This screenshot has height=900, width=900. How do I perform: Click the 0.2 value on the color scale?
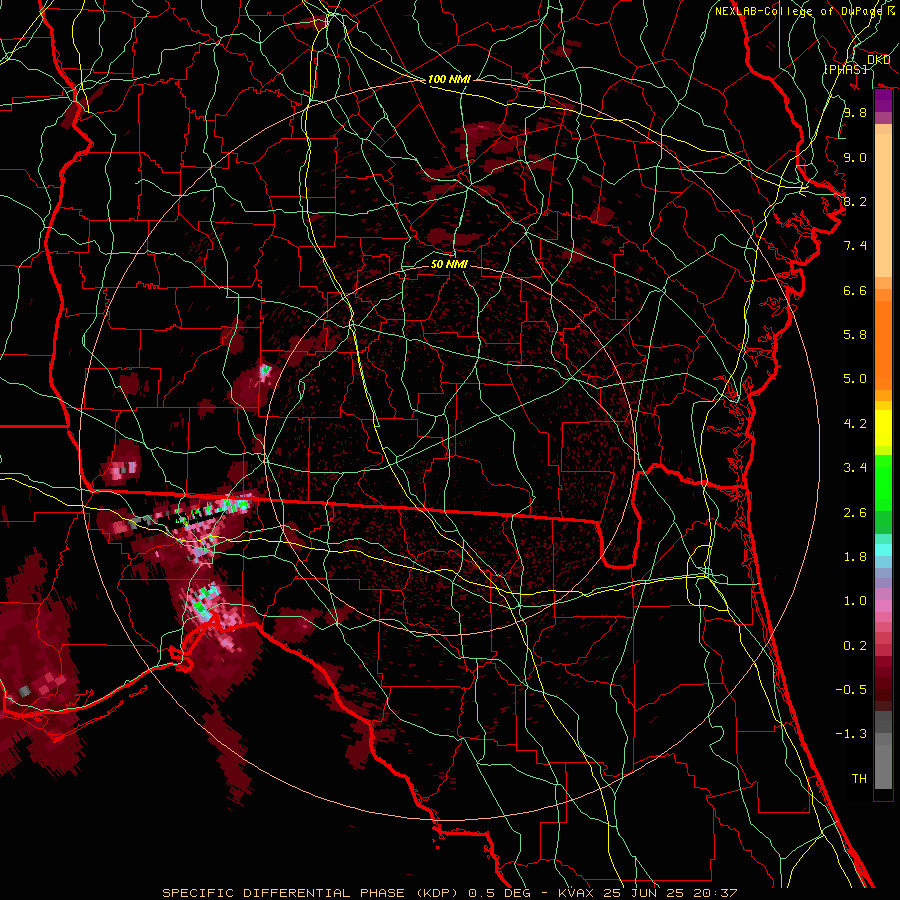855,646
